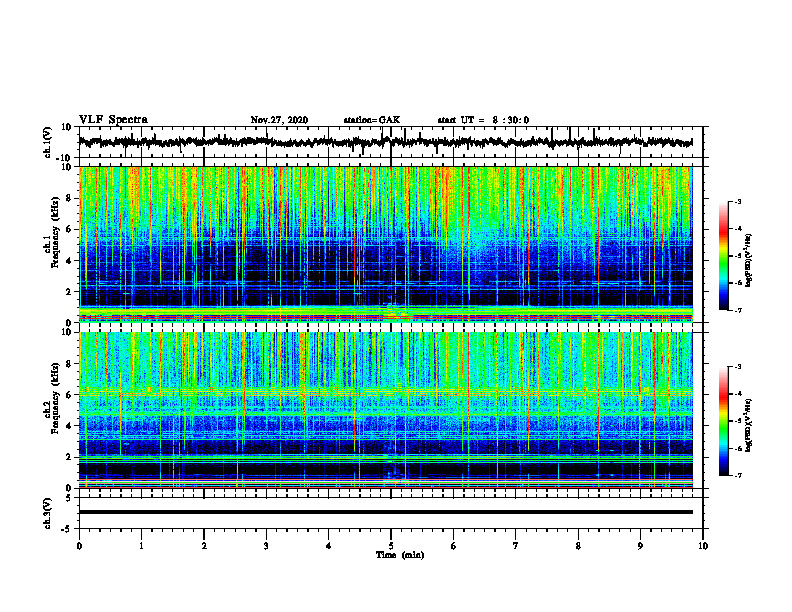Viewport: 792px width, 612px height.
Task: Click the -7 tick on ch.1 colorbar
Action: (737, 310)
